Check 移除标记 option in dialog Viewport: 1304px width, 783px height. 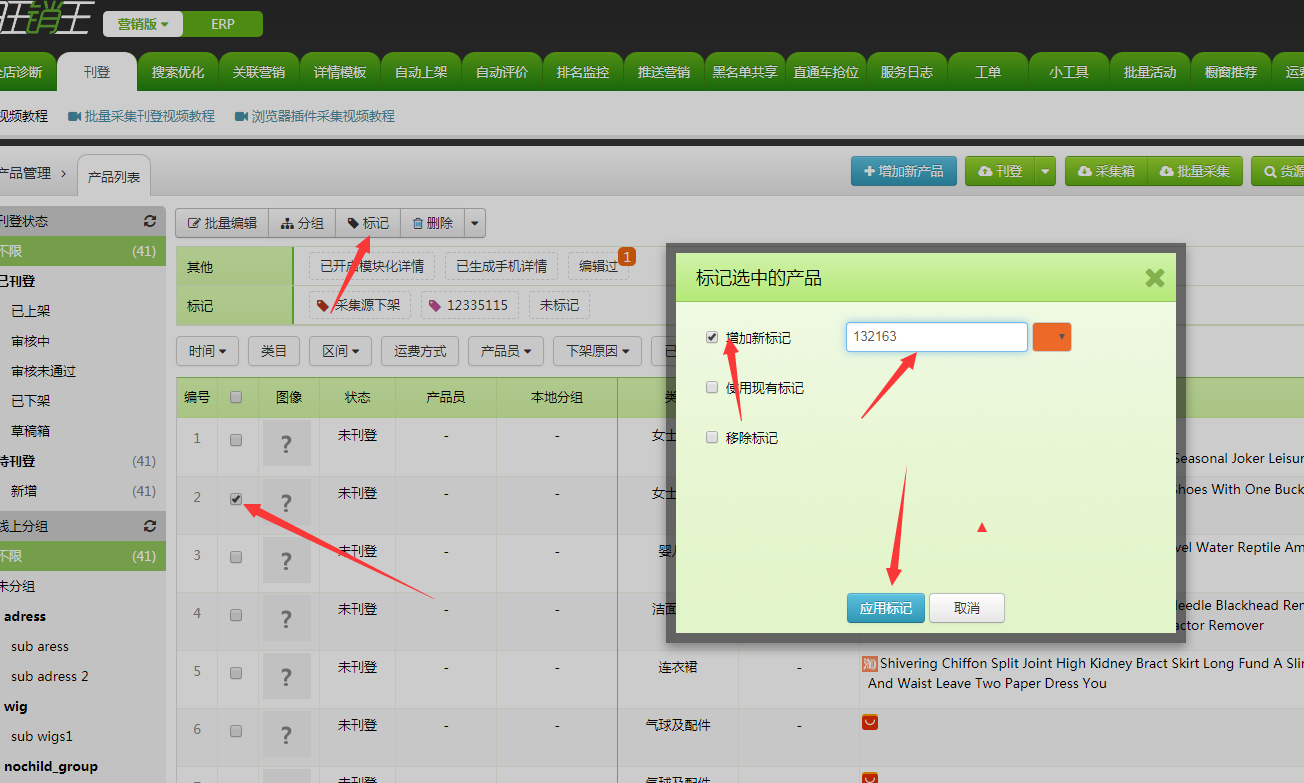[712, 437]
